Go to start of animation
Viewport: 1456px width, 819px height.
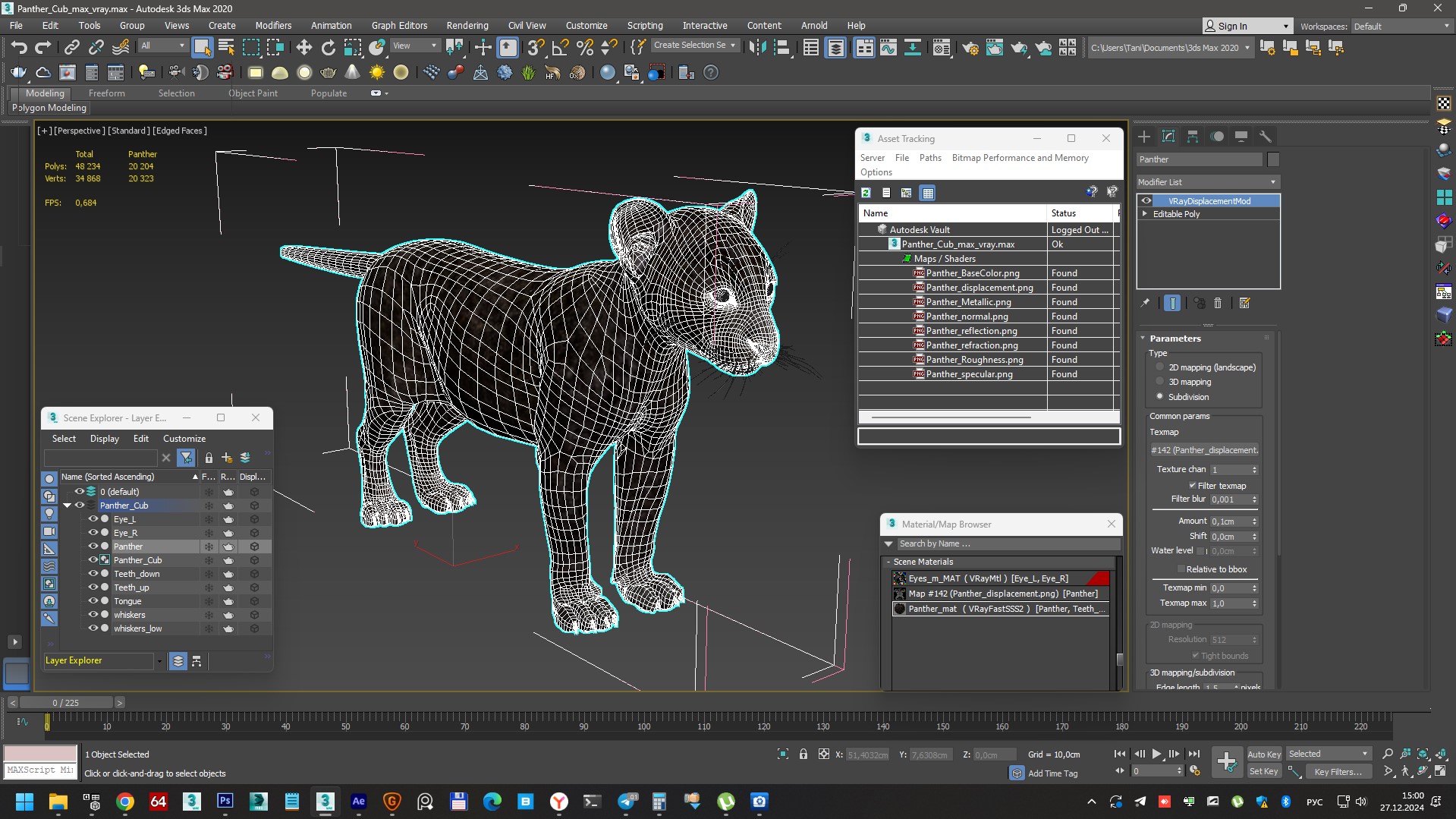1120,754
